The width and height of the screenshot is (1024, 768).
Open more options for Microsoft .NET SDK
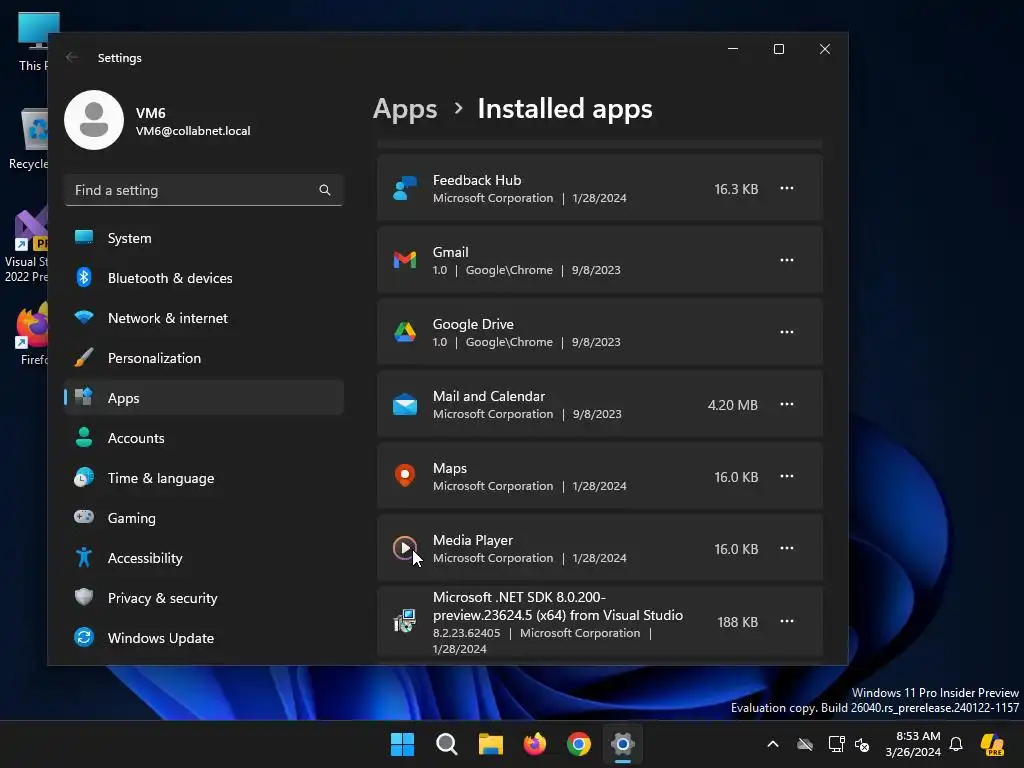(x=787, y=621)
